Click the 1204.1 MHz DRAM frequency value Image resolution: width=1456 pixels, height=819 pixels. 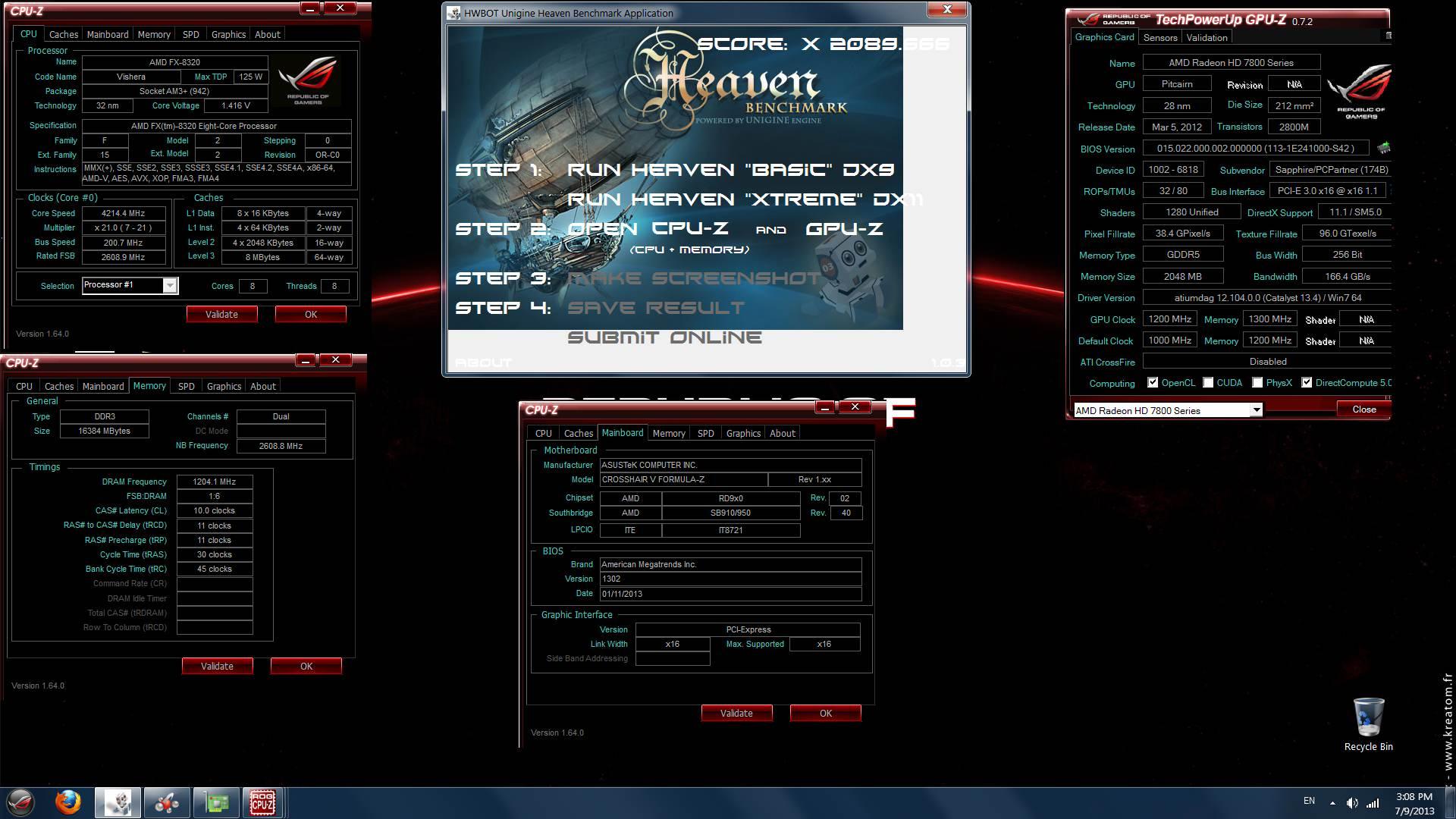tap(215, 482)
